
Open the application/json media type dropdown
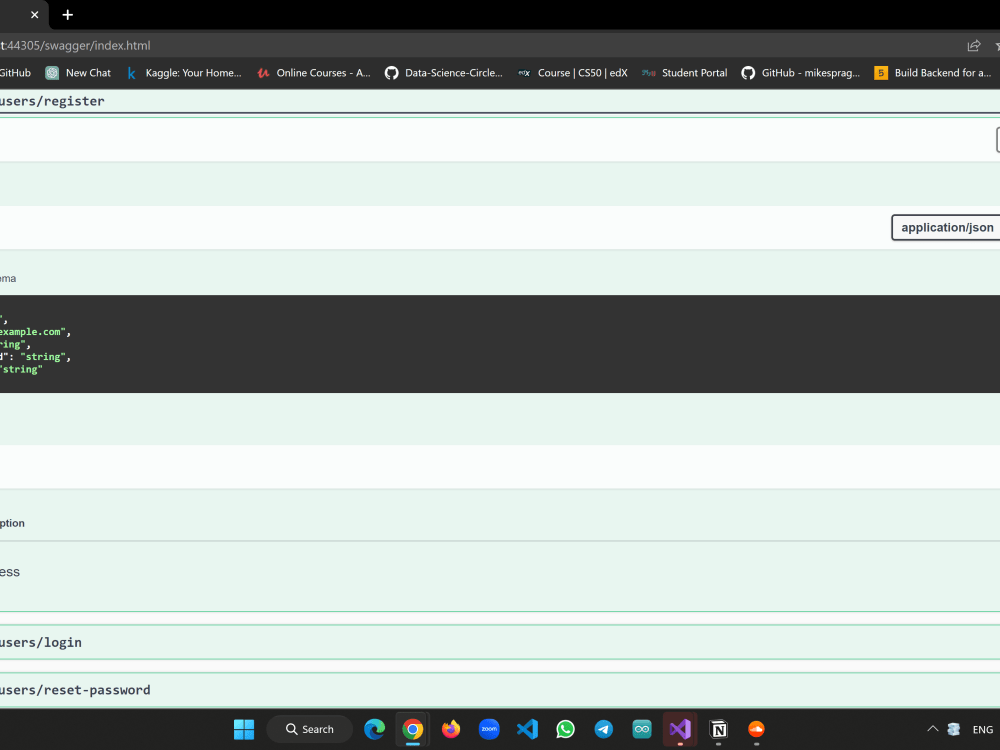coord(945,227)
